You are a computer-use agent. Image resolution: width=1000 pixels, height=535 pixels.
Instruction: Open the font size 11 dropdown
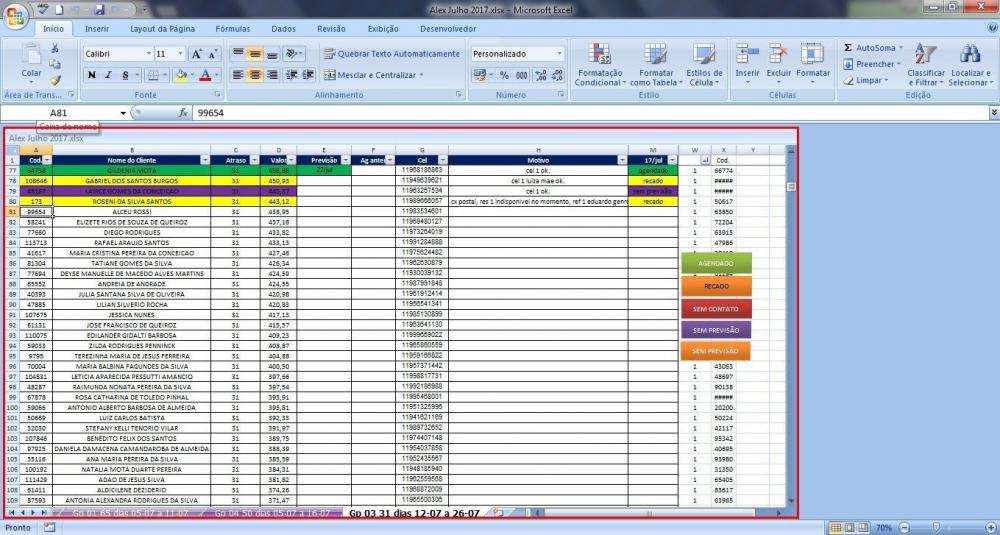pos(181,54)
